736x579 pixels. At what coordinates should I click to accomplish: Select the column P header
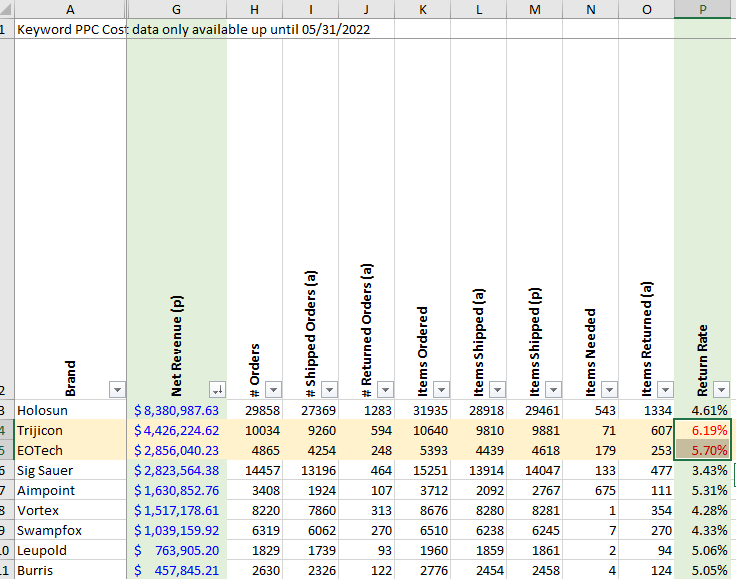703,8
